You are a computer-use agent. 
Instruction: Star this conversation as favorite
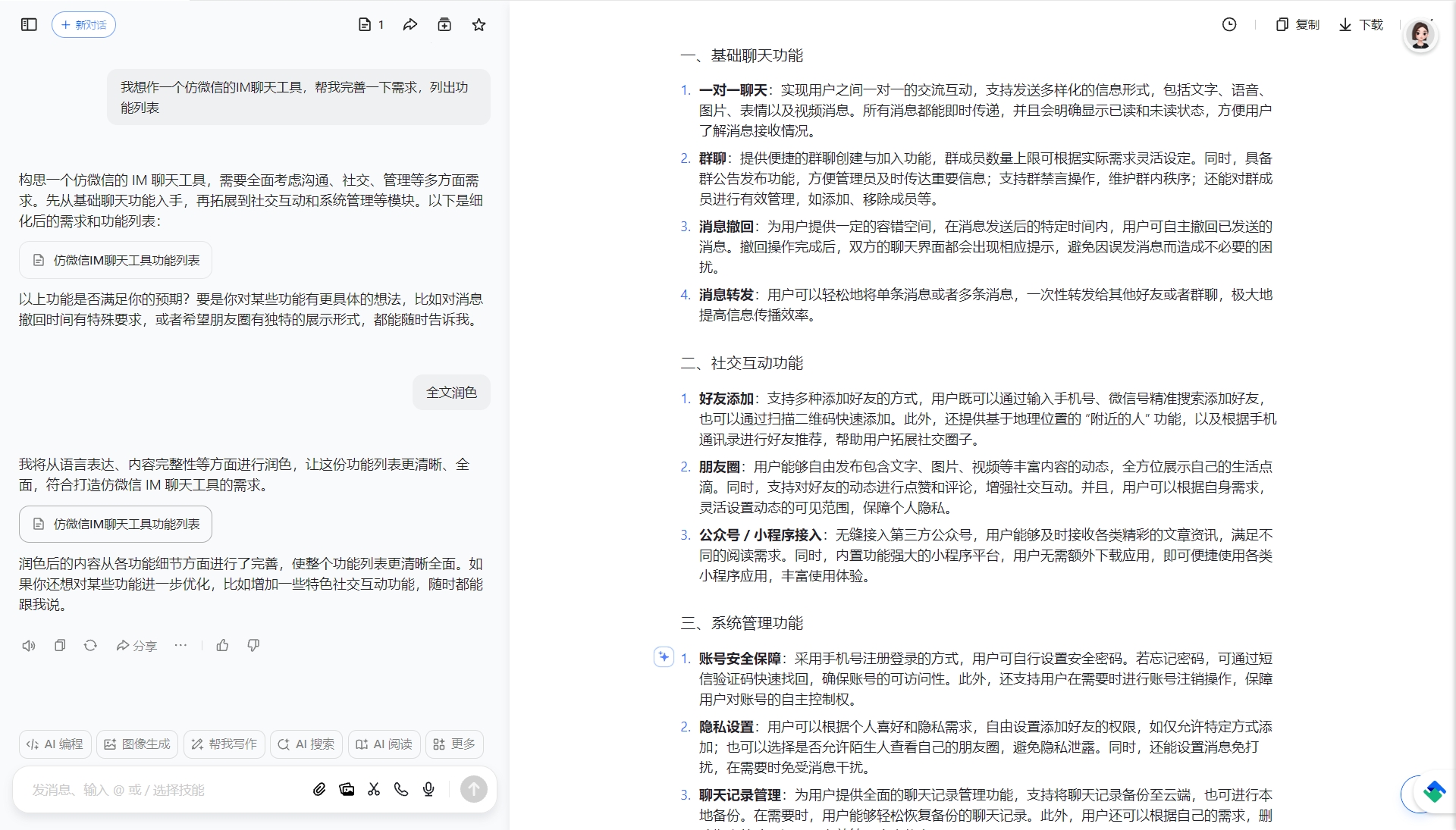click(479, 25)
